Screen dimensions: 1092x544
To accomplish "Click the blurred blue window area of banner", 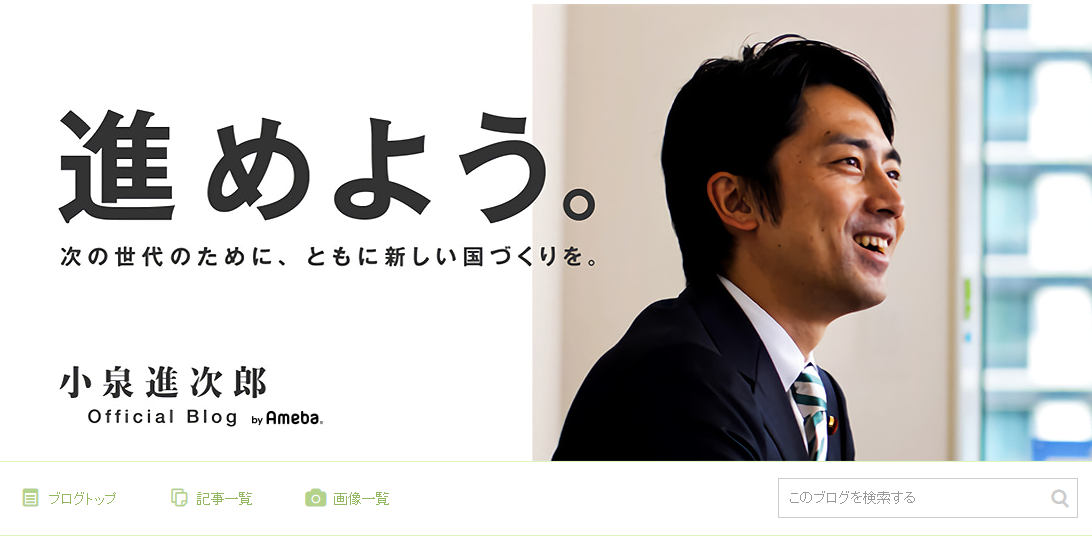I will click(1031, 232).
